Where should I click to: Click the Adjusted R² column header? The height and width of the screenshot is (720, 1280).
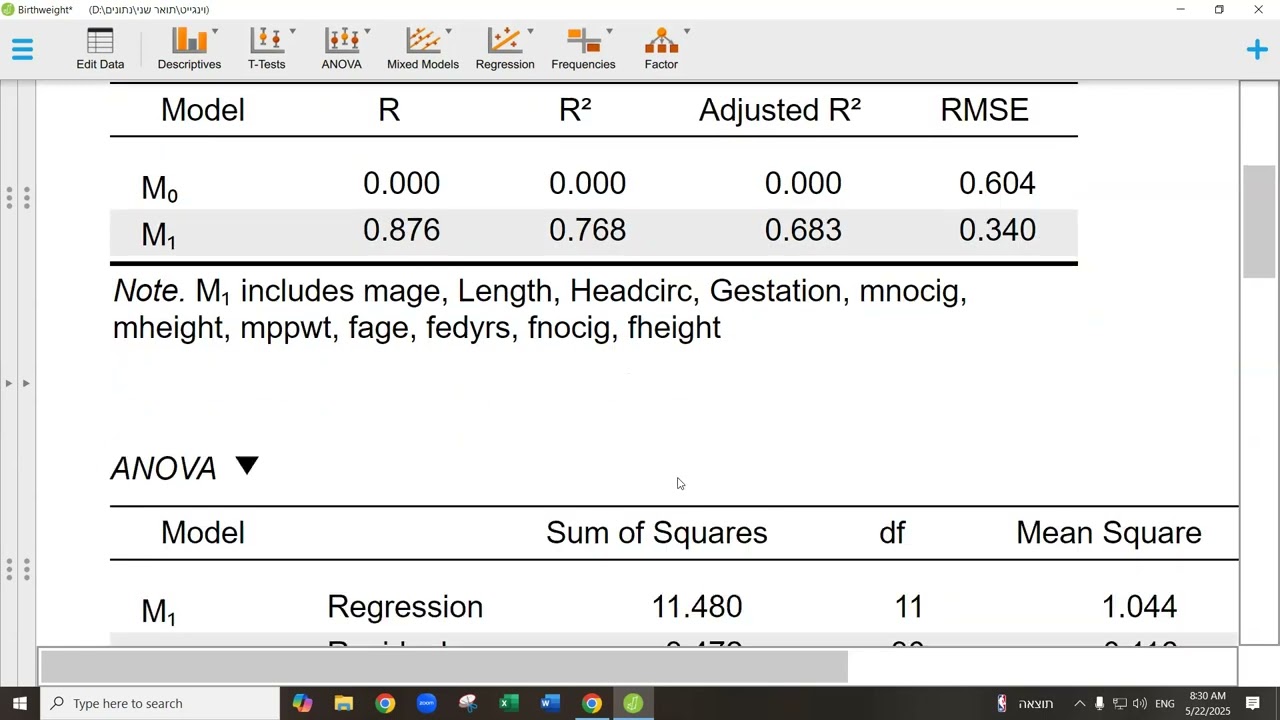click(x=780, y=109)
